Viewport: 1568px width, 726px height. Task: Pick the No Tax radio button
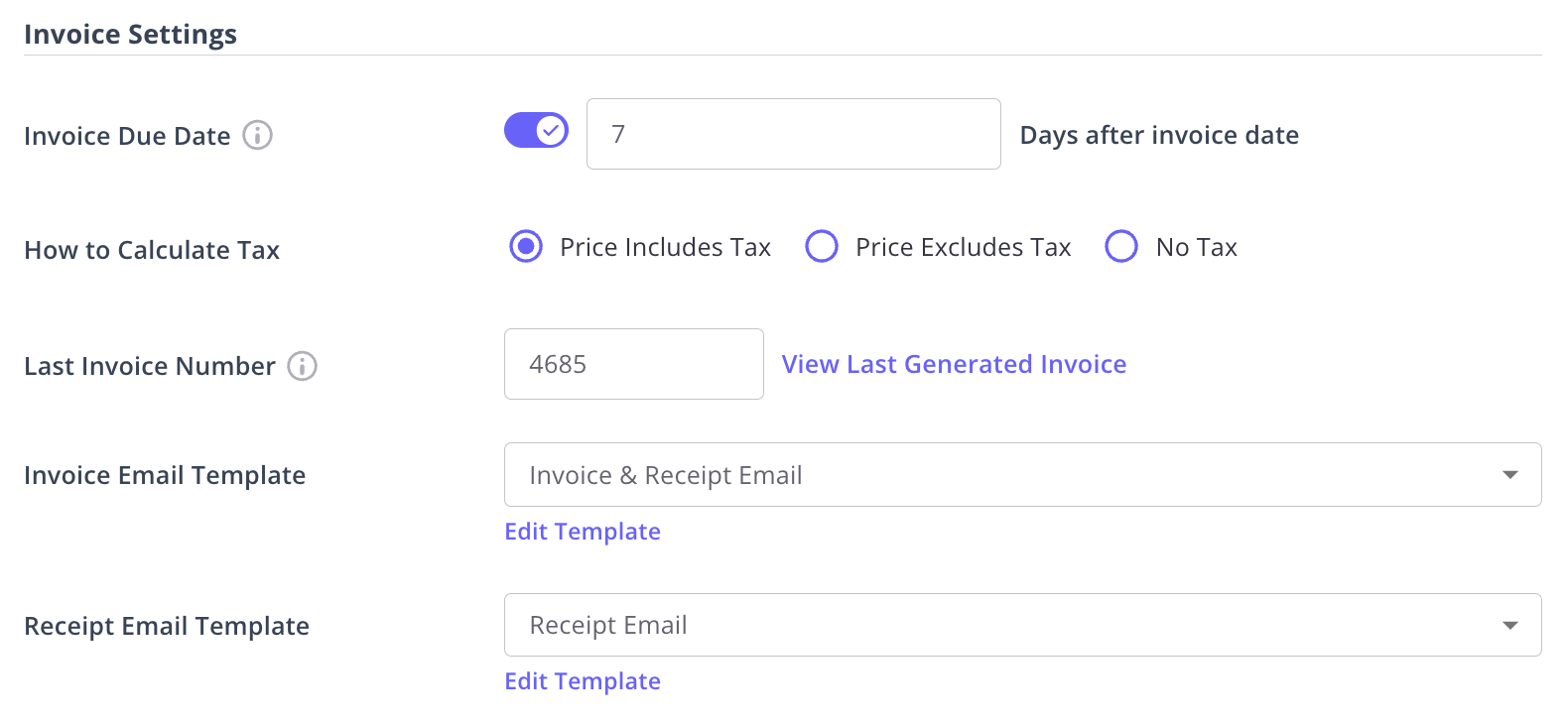click(x=1121, y=246)
